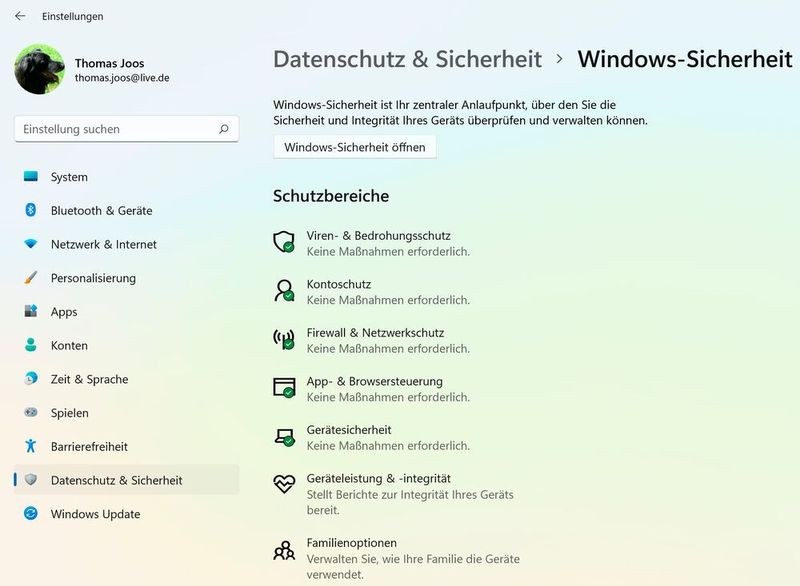Select the Spielen controller icon
This screenshot has width=800, height=586.
point(30,413)
